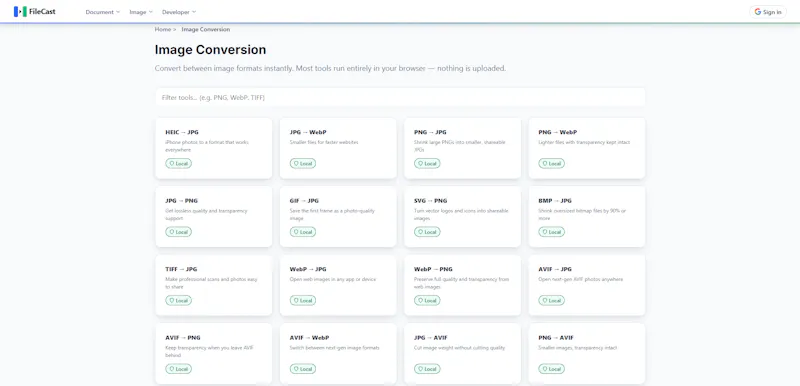Open the AVIF → JPG tool card
Image resolution: width=800 pixels, height=386 pixels.
(587, 285)
